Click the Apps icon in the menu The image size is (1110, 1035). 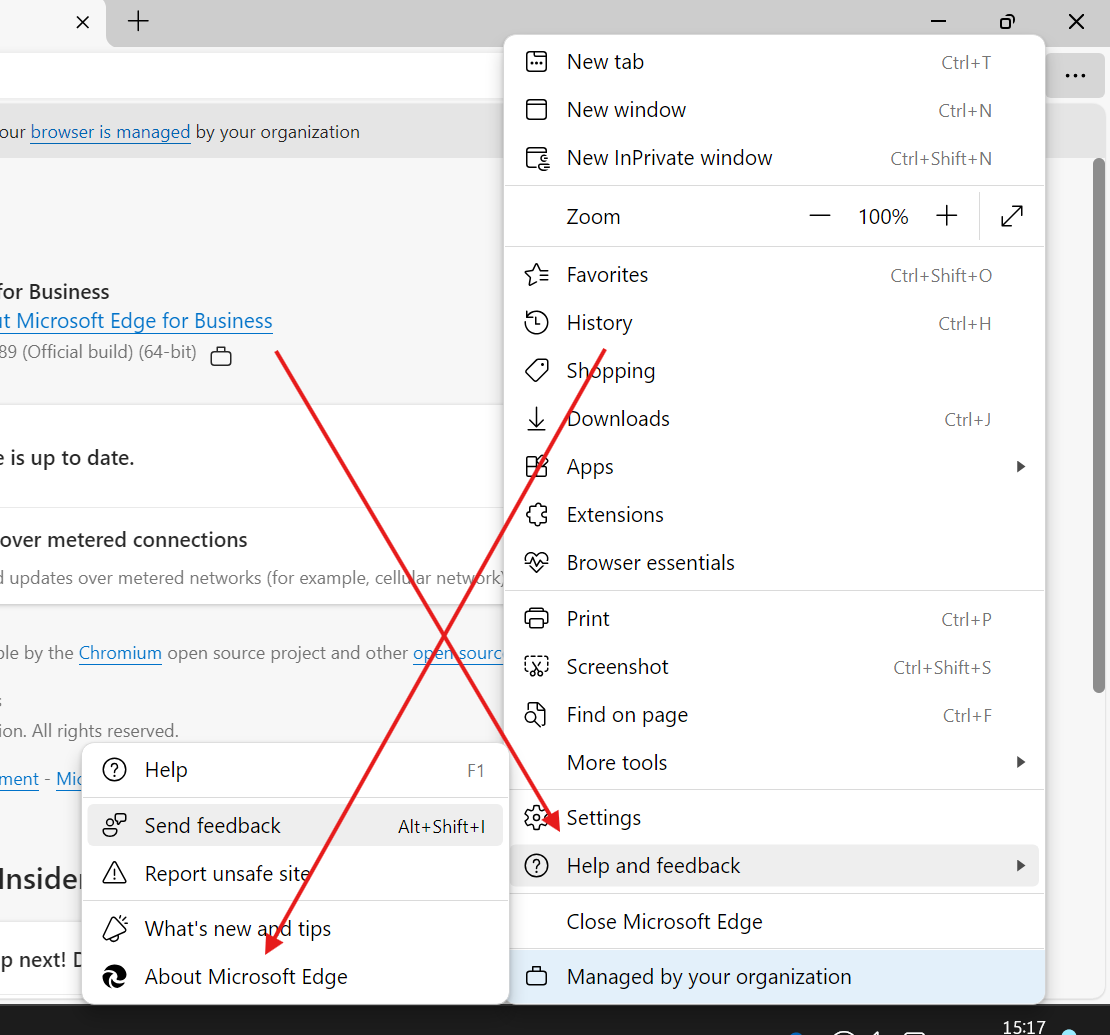(536, 467)
